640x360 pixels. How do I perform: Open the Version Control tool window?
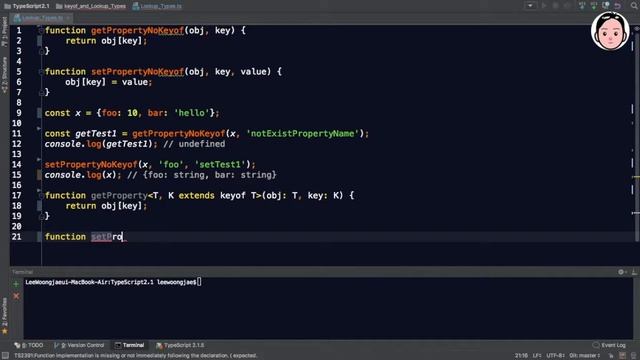pyautogui.click(x=79, y=345)
